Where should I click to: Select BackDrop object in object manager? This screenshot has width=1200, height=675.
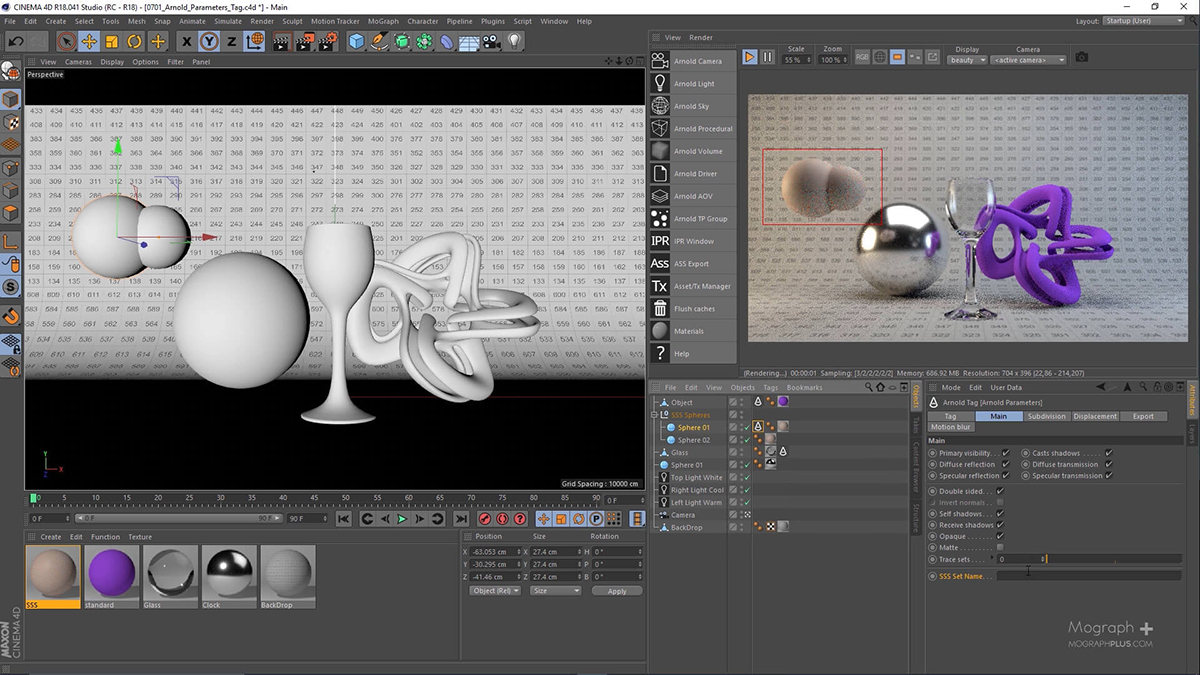pyautogui.click(x=686, y=527)
